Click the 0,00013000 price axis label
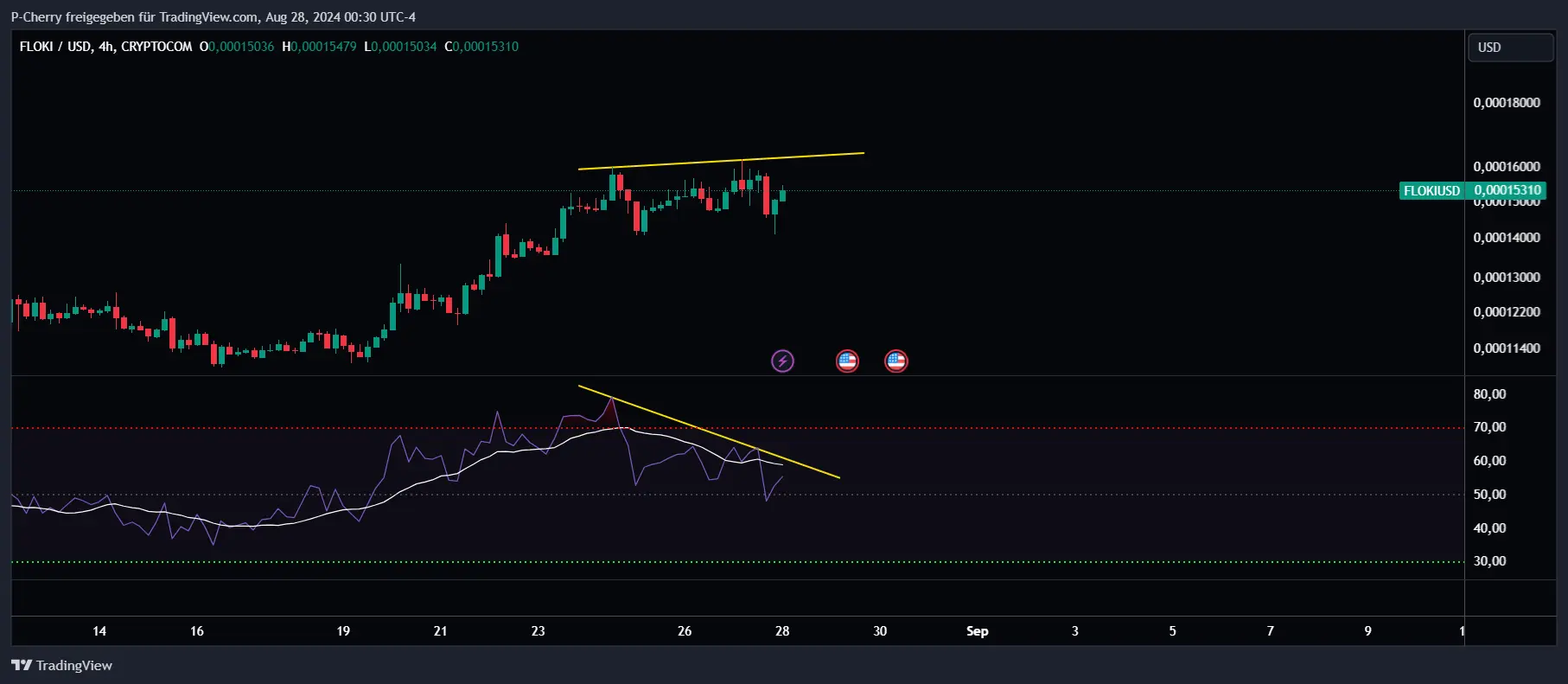This screenshot has height=684, width=1568. [1507, 278]
